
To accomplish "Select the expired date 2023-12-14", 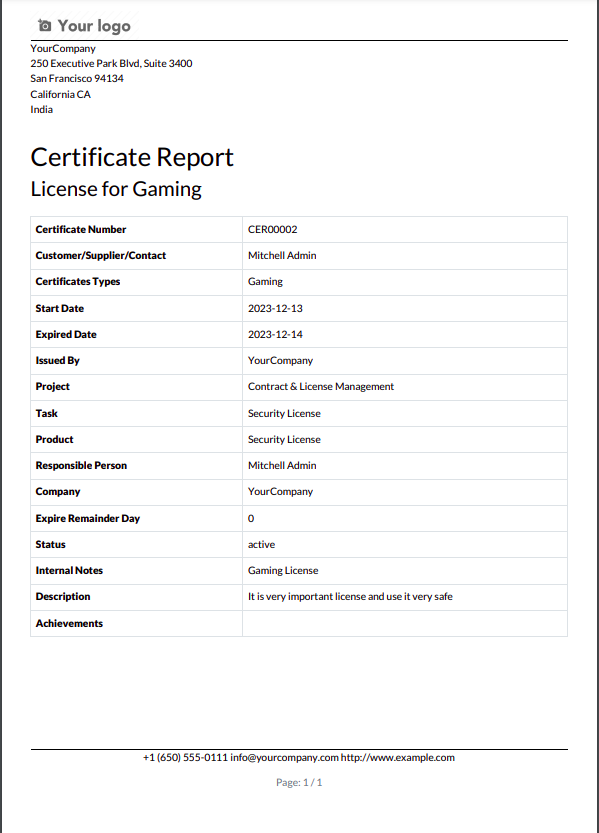I will pos(275,335).
